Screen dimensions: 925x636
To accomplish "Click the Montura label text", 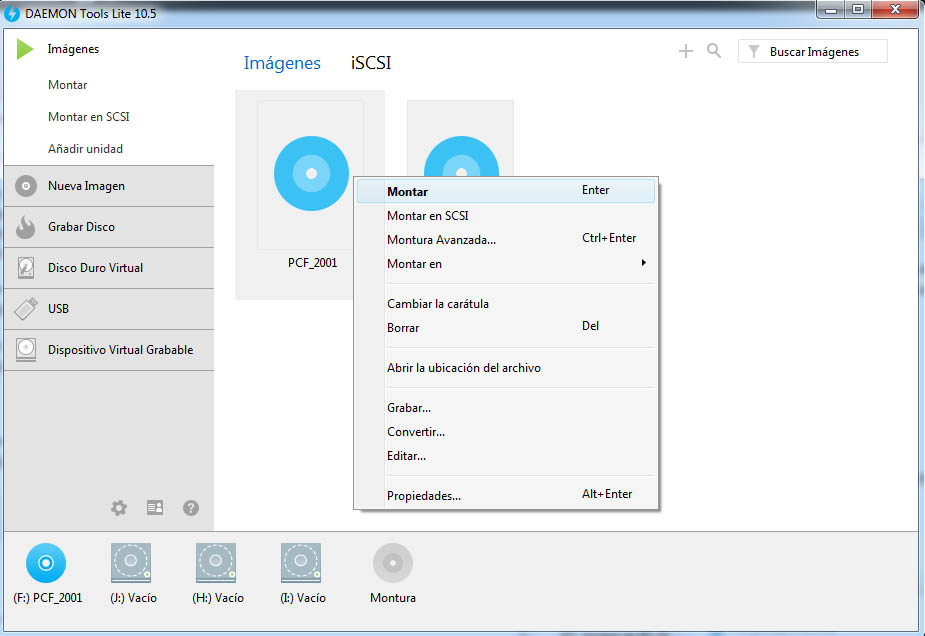I will pyautogui.click(x=393, y=598).
